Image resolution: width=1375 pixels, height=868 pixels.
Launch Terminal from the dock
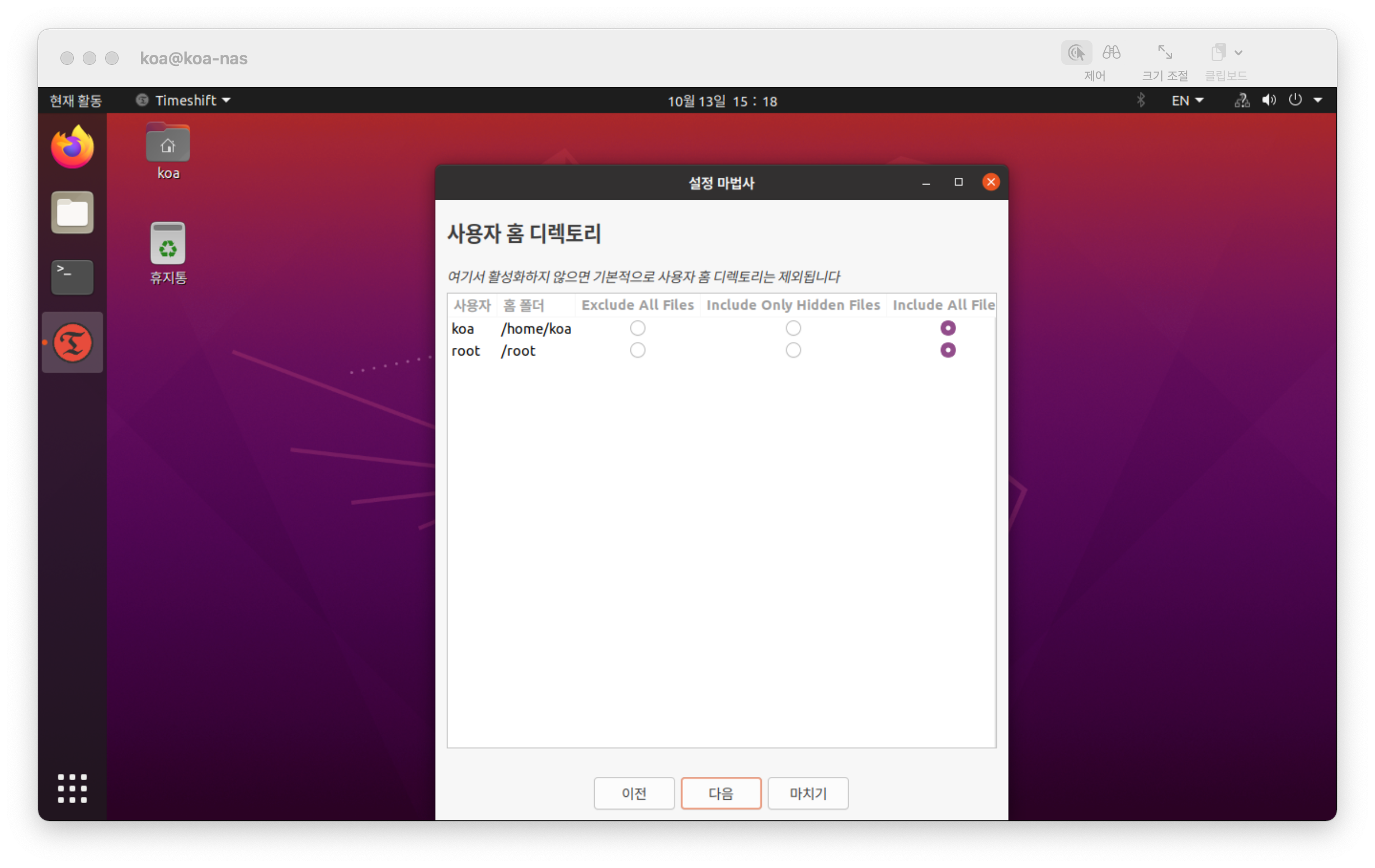click(72, 277)
